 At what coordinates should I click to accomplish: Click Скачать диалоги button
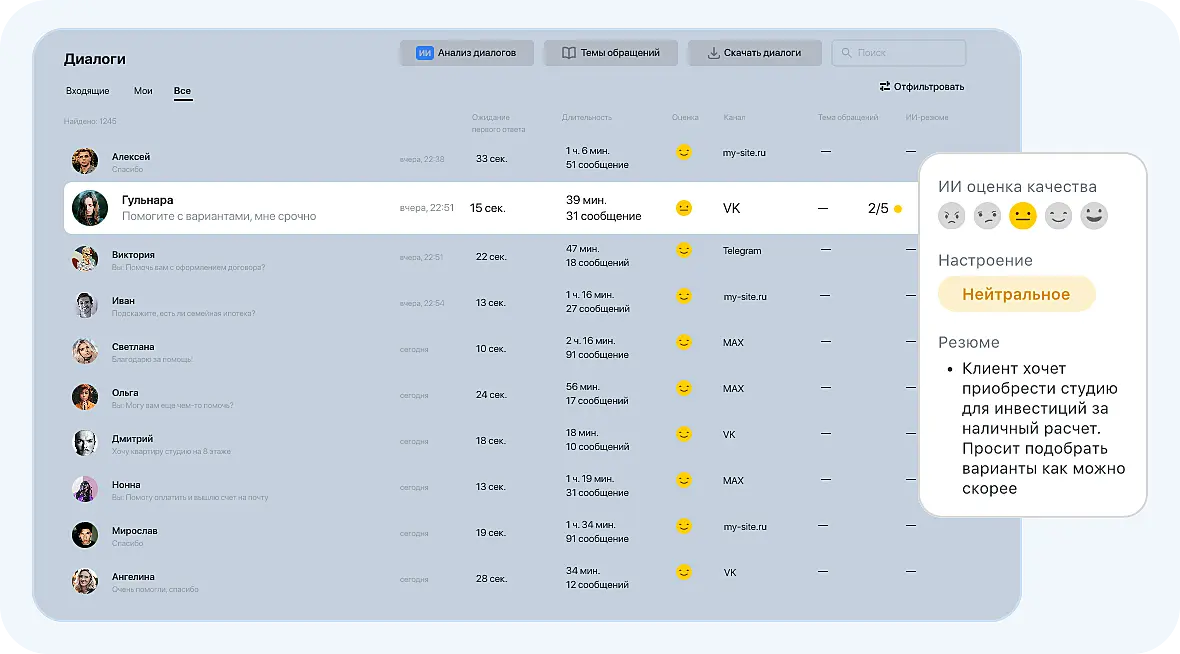point(754,53)
